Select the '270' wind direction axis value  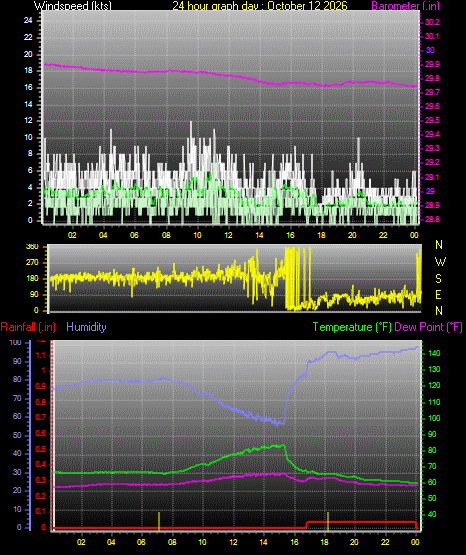(x=32, y=263)
